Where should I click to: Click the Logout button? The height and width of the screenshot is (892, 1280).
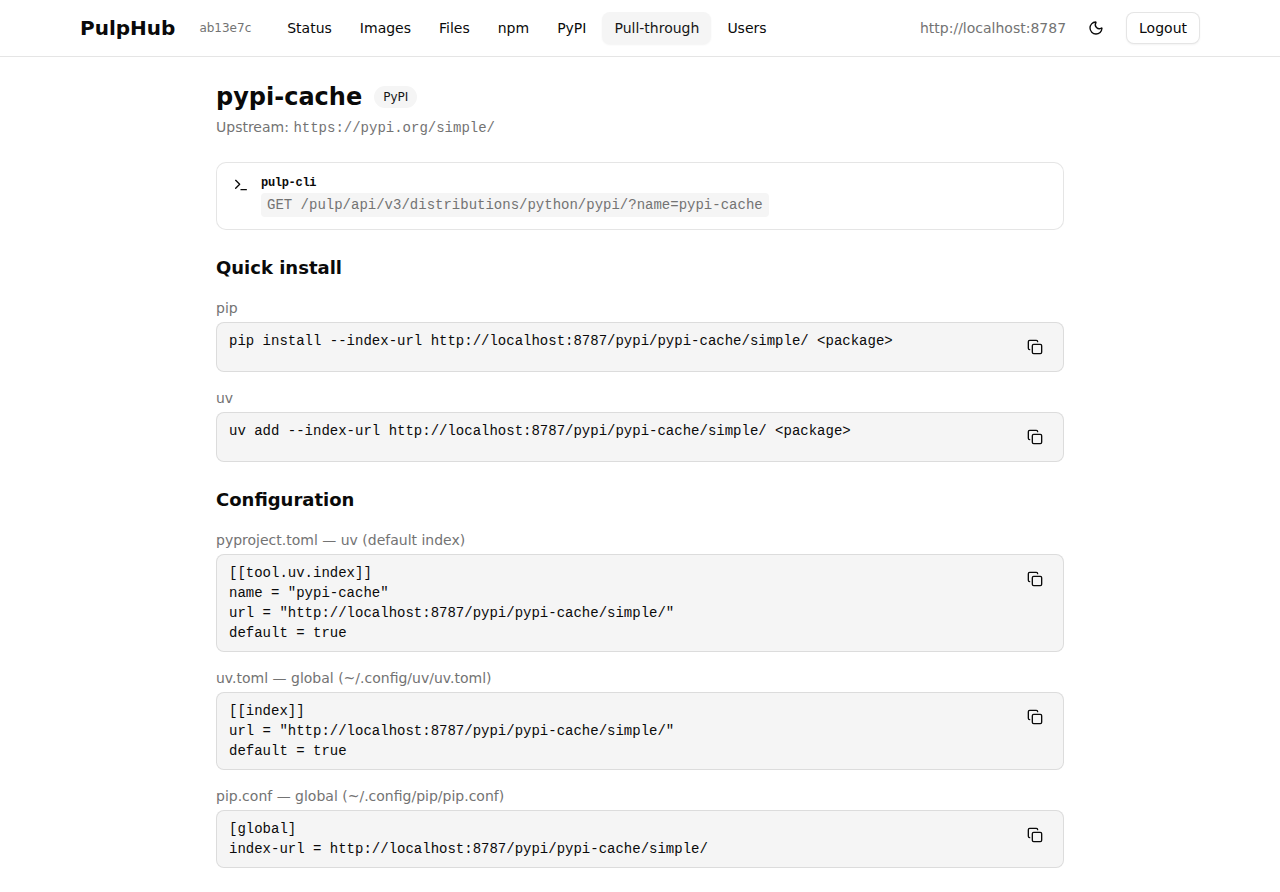[1162, 28]
